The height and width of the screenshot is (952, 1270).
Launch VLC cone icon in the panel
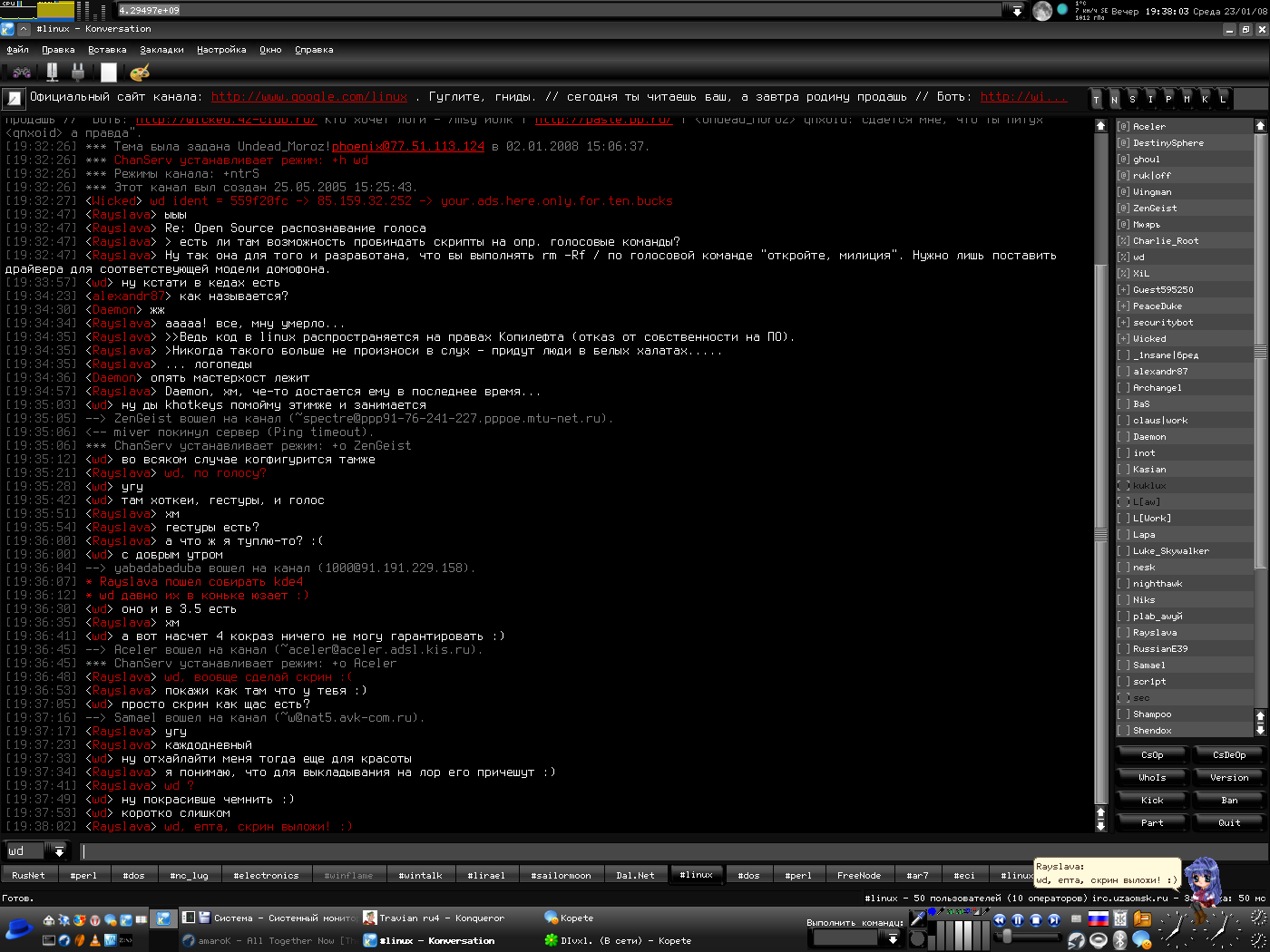click(94, 940)
